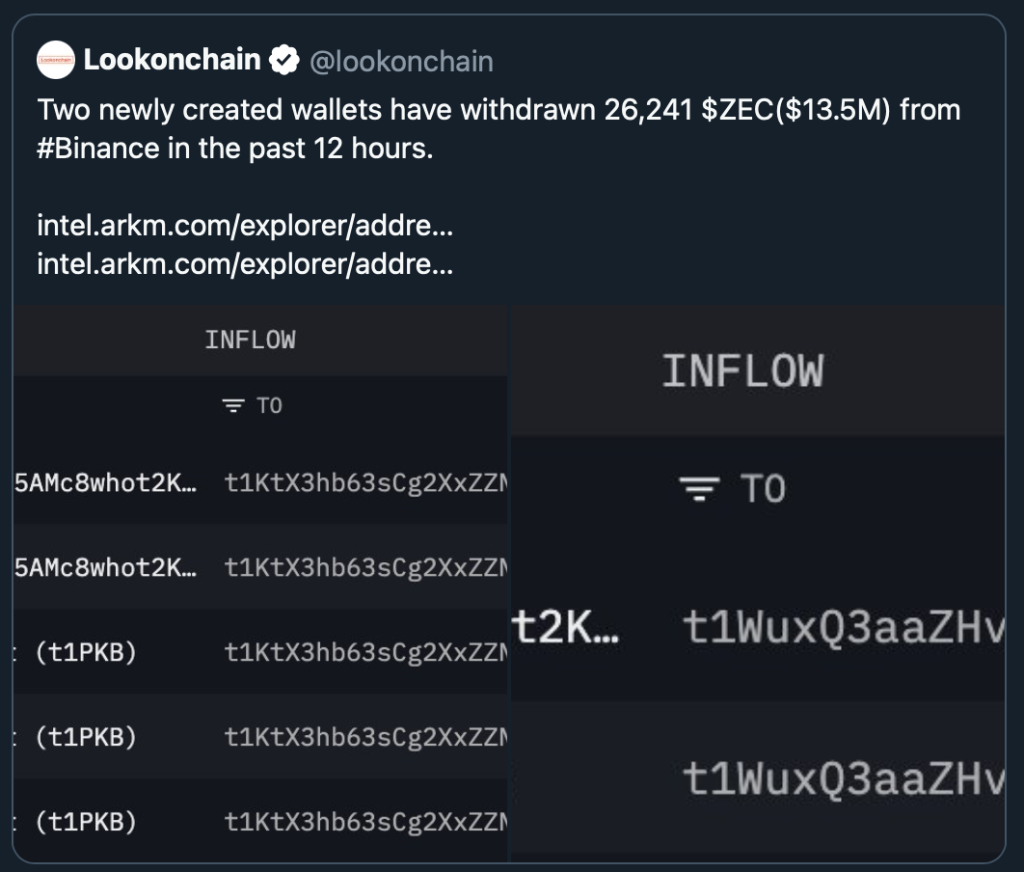
Task: Click the first 5AMc8whot2K… sender address
Action: 105,484
